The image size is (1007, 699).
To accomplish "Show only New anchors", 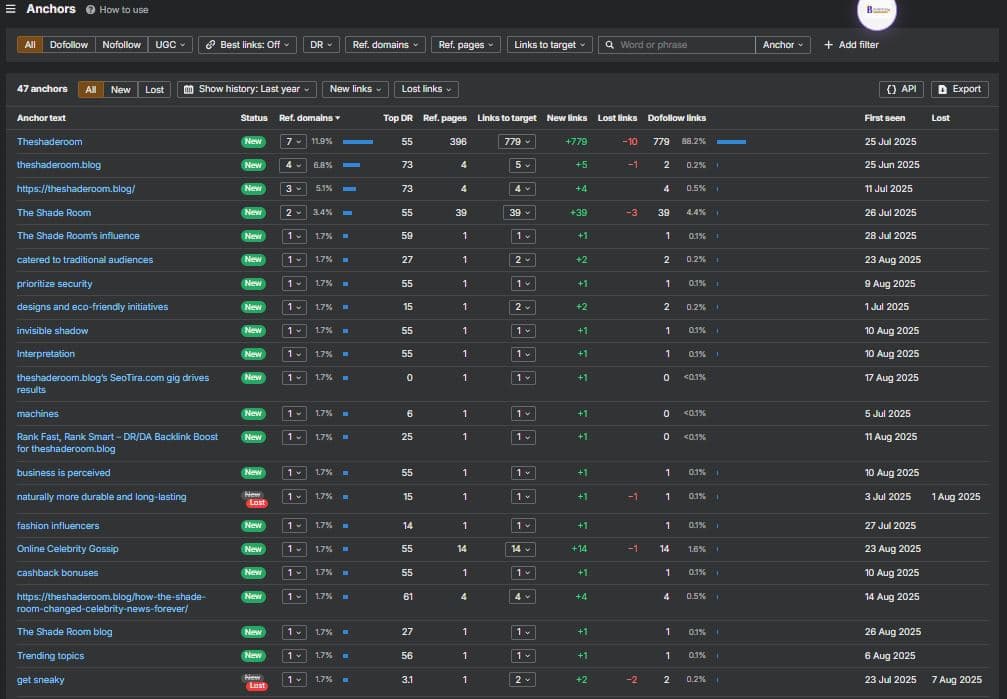I will (121, 89).
